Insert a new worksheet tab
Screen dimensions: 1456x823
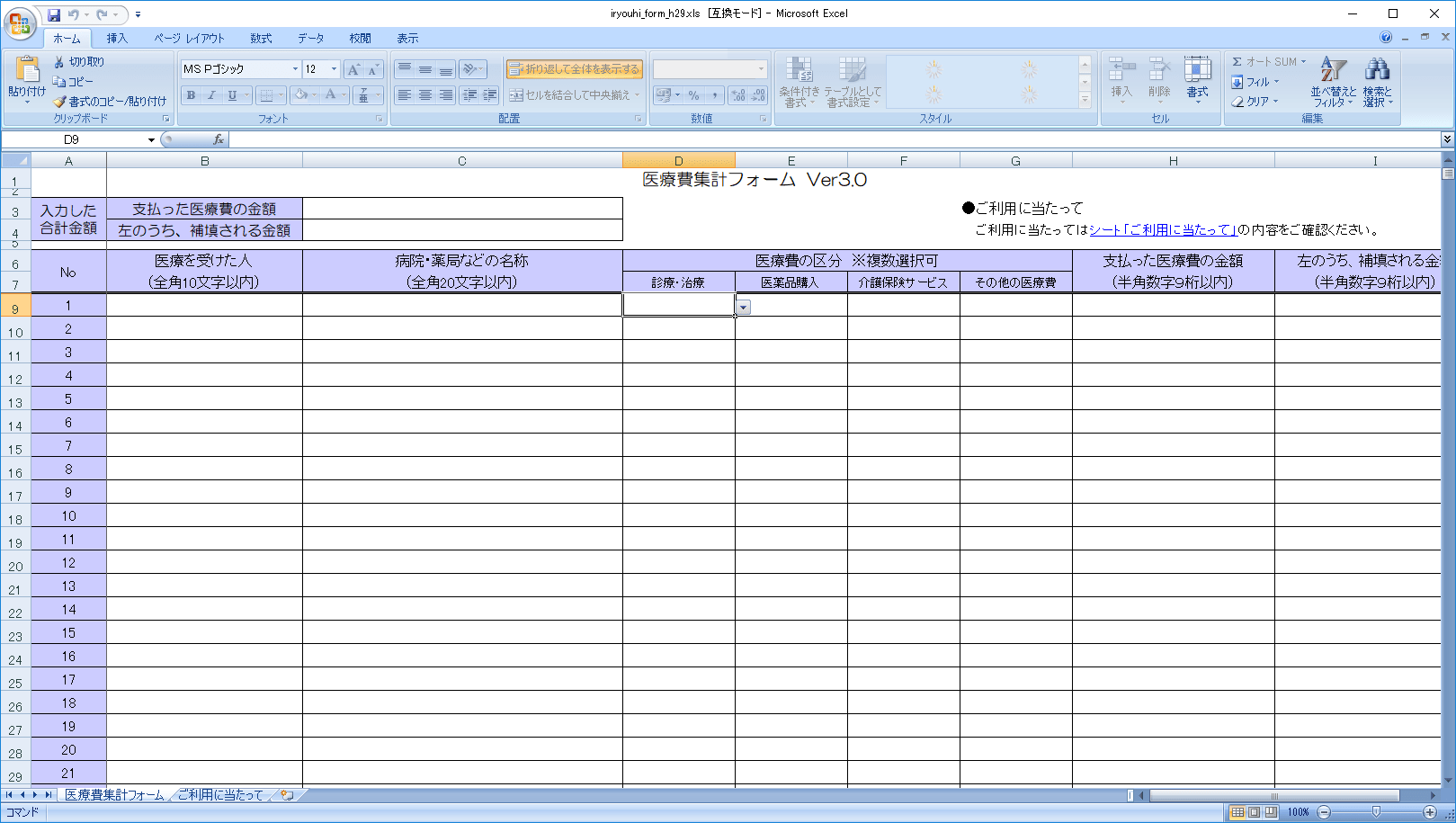(287, 795)
